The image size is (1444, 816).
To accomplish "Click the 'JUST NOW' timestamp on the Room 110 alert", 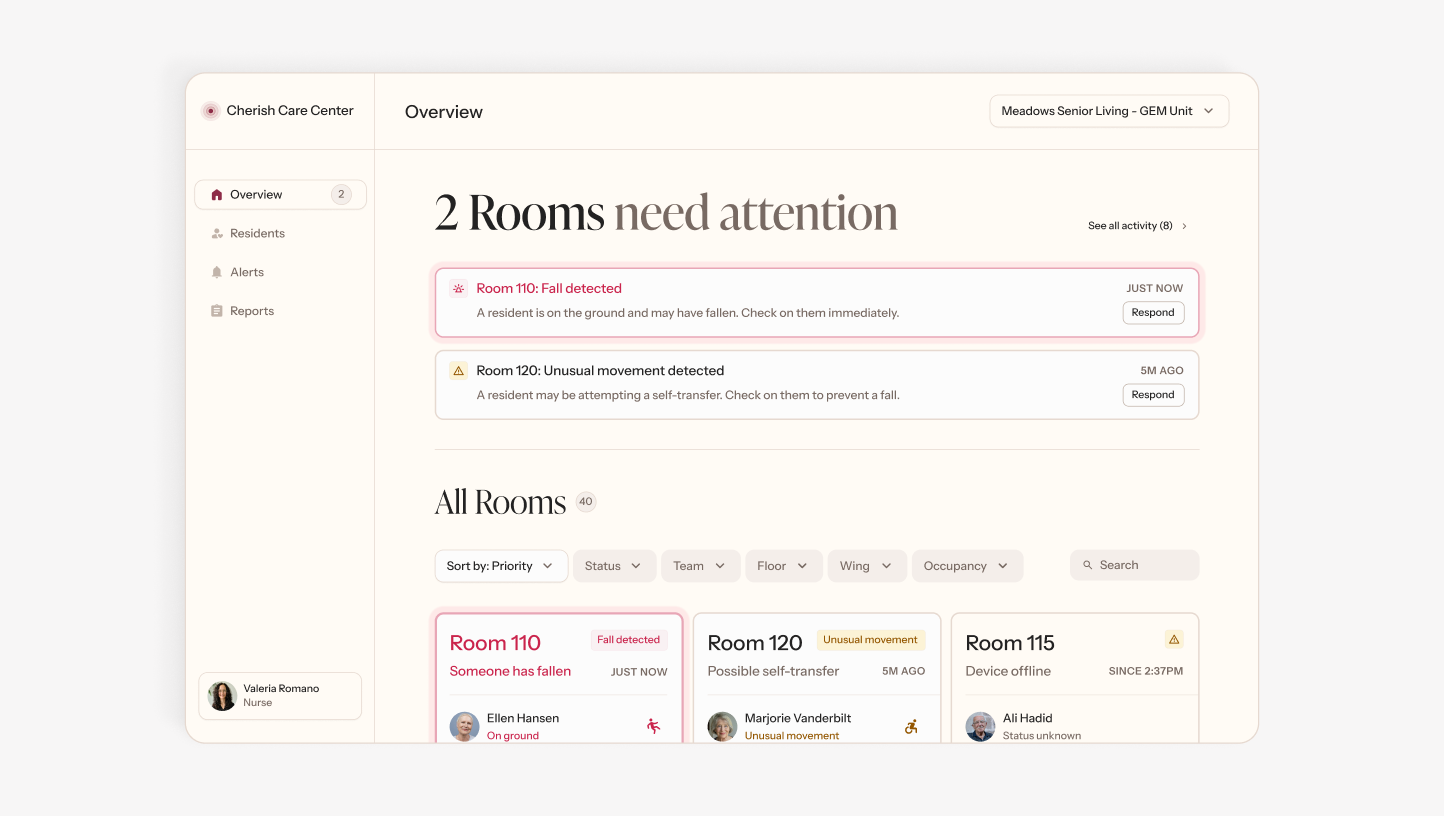I will click(x=1155, y=288).
